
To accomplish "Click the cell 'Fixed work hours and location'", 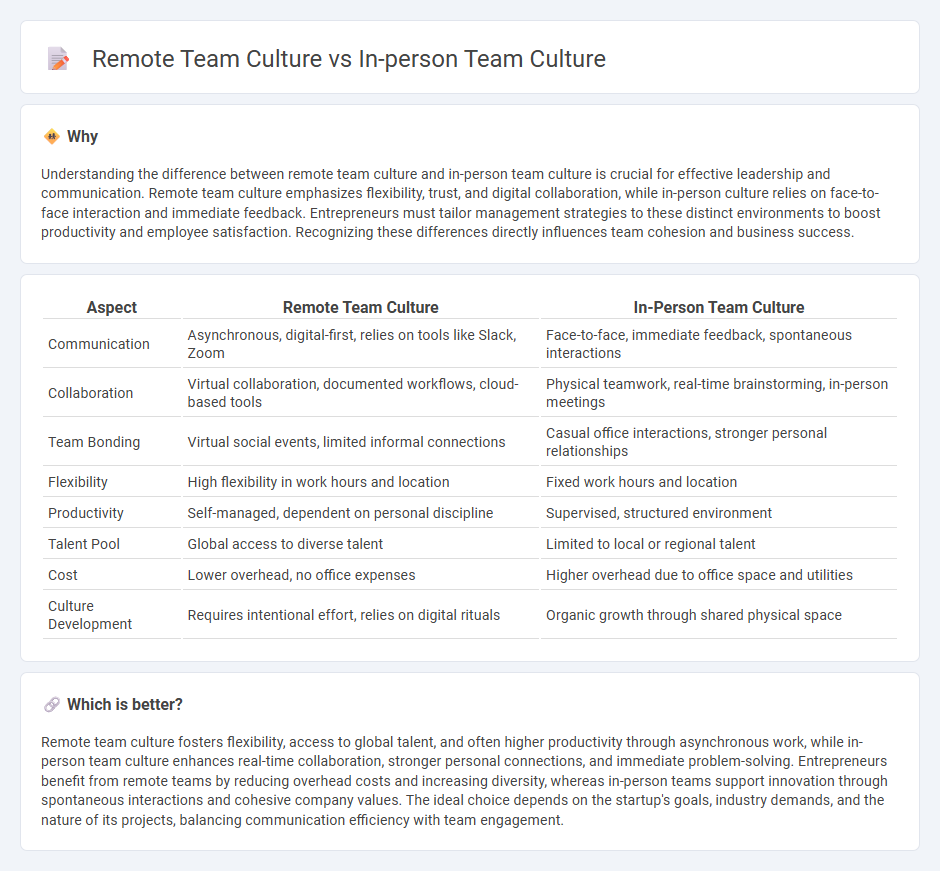I will (719, 482).
